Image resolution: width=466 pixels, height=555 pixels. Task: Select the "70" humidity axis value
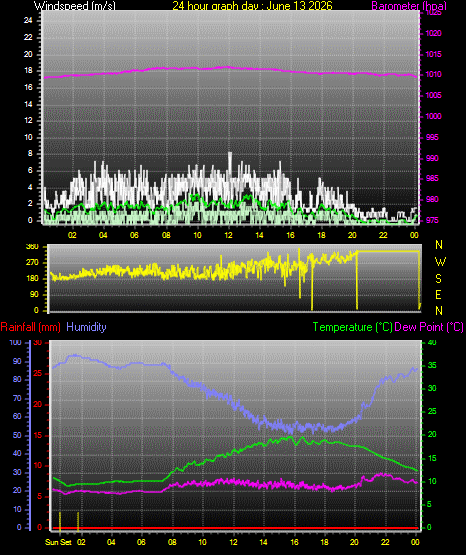point(17,399)
